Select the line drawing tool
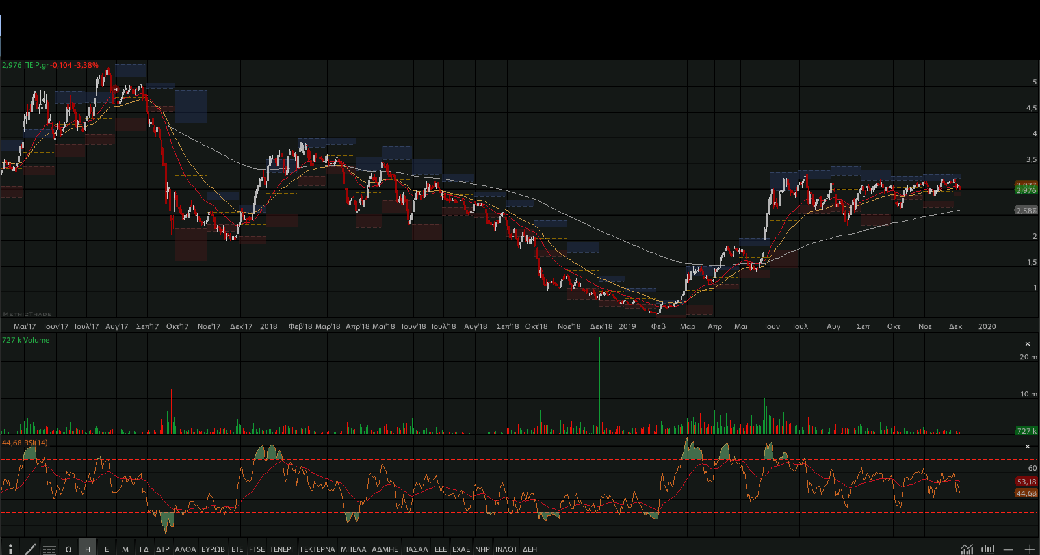 pos(29,548)
